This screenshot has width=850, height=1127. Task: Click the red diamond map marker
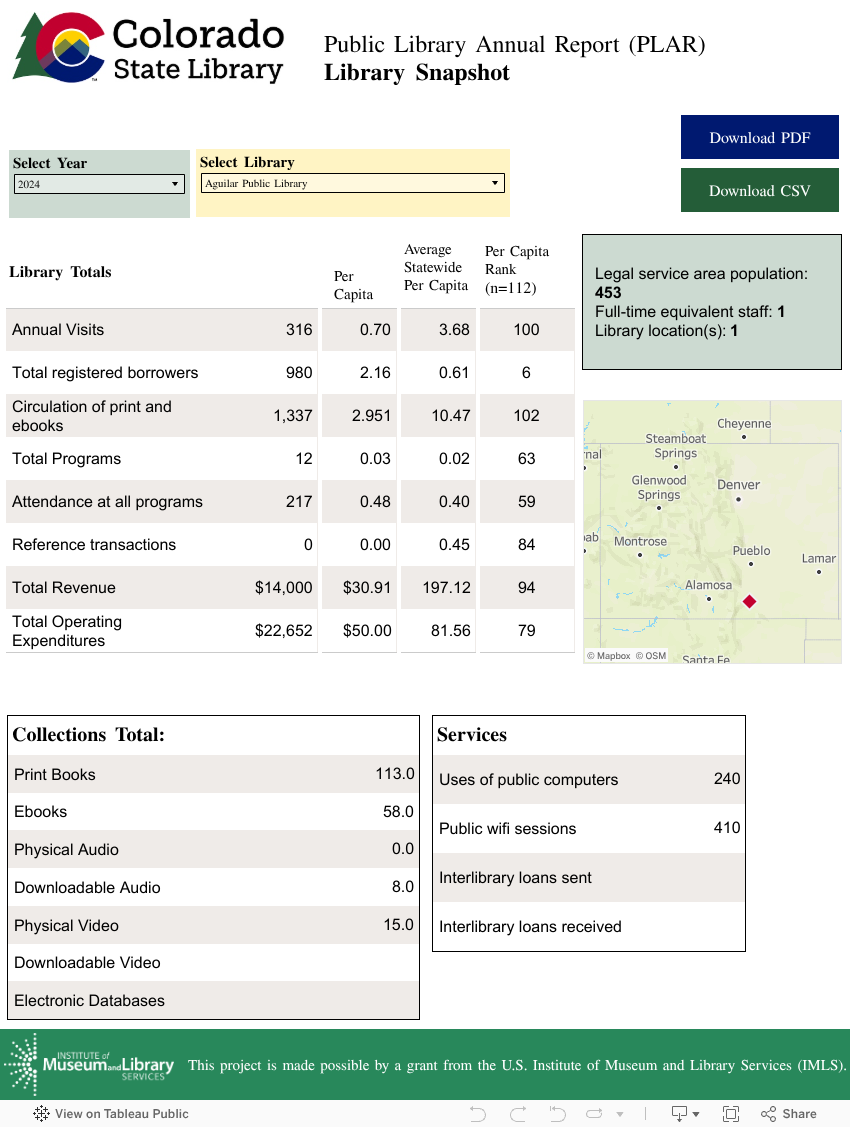pyautogui.click(x=749, y=601)
